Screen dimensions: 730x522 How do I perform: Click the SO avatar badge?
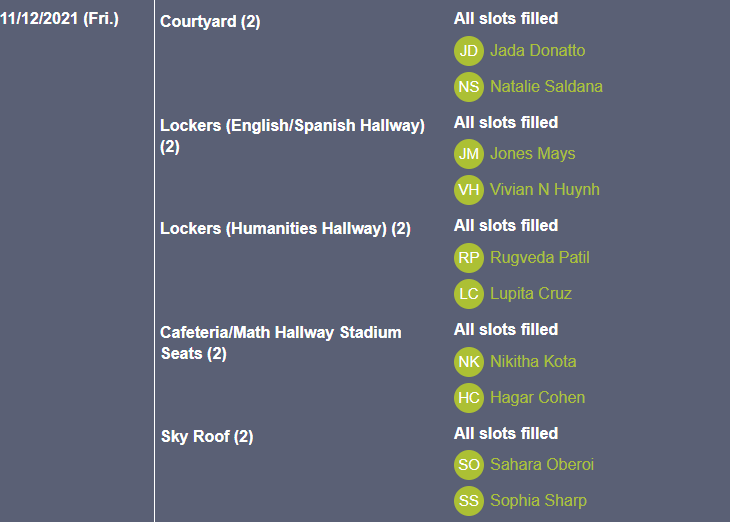[x=469, y=465]
